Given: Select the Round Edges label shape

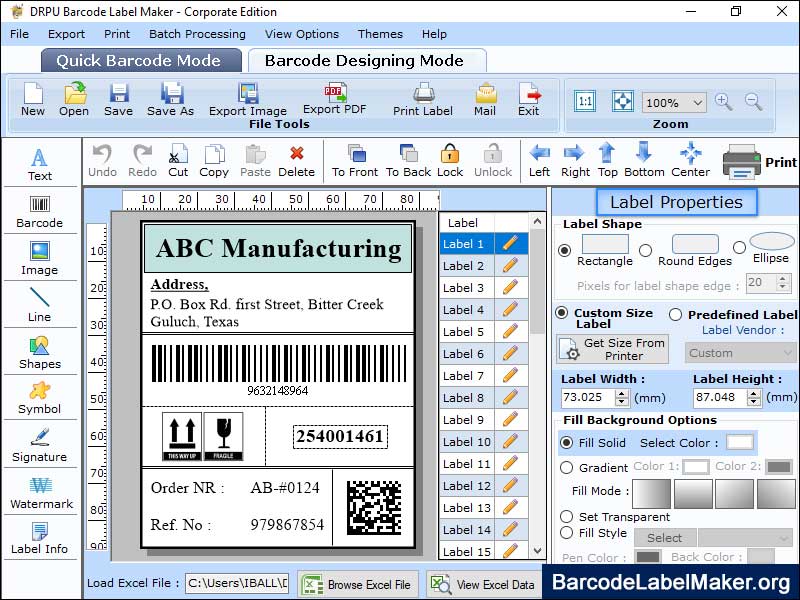Looking at the screenshot, I should click(x=646, y=250).
